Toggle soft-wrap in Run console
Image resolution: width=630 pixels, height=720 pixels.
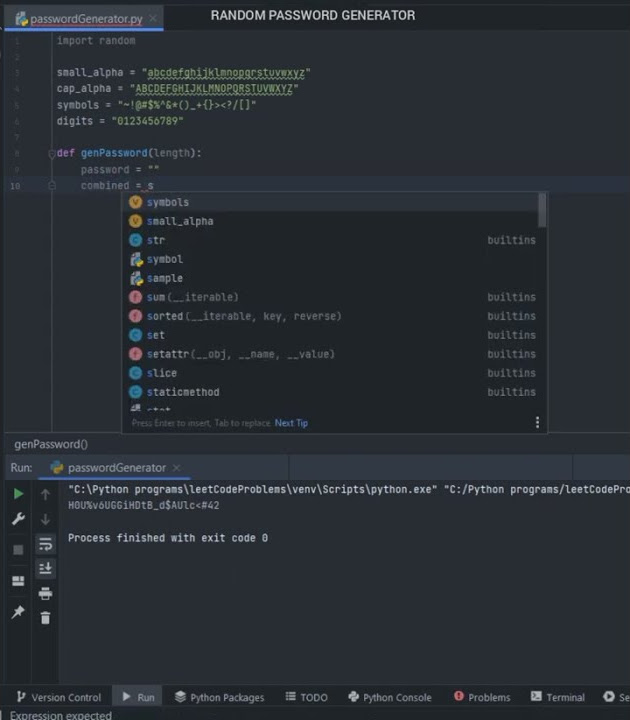point(45,544)
